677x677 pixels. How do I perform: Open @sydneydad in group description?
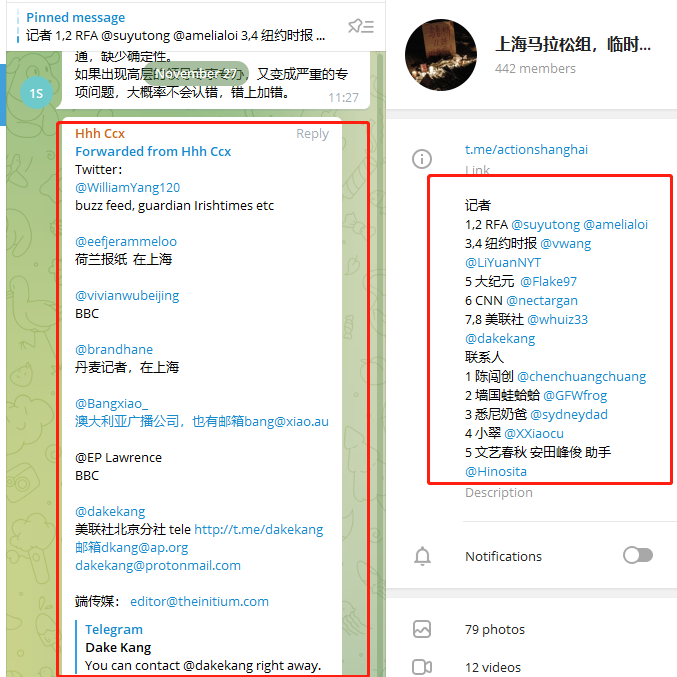569,414
